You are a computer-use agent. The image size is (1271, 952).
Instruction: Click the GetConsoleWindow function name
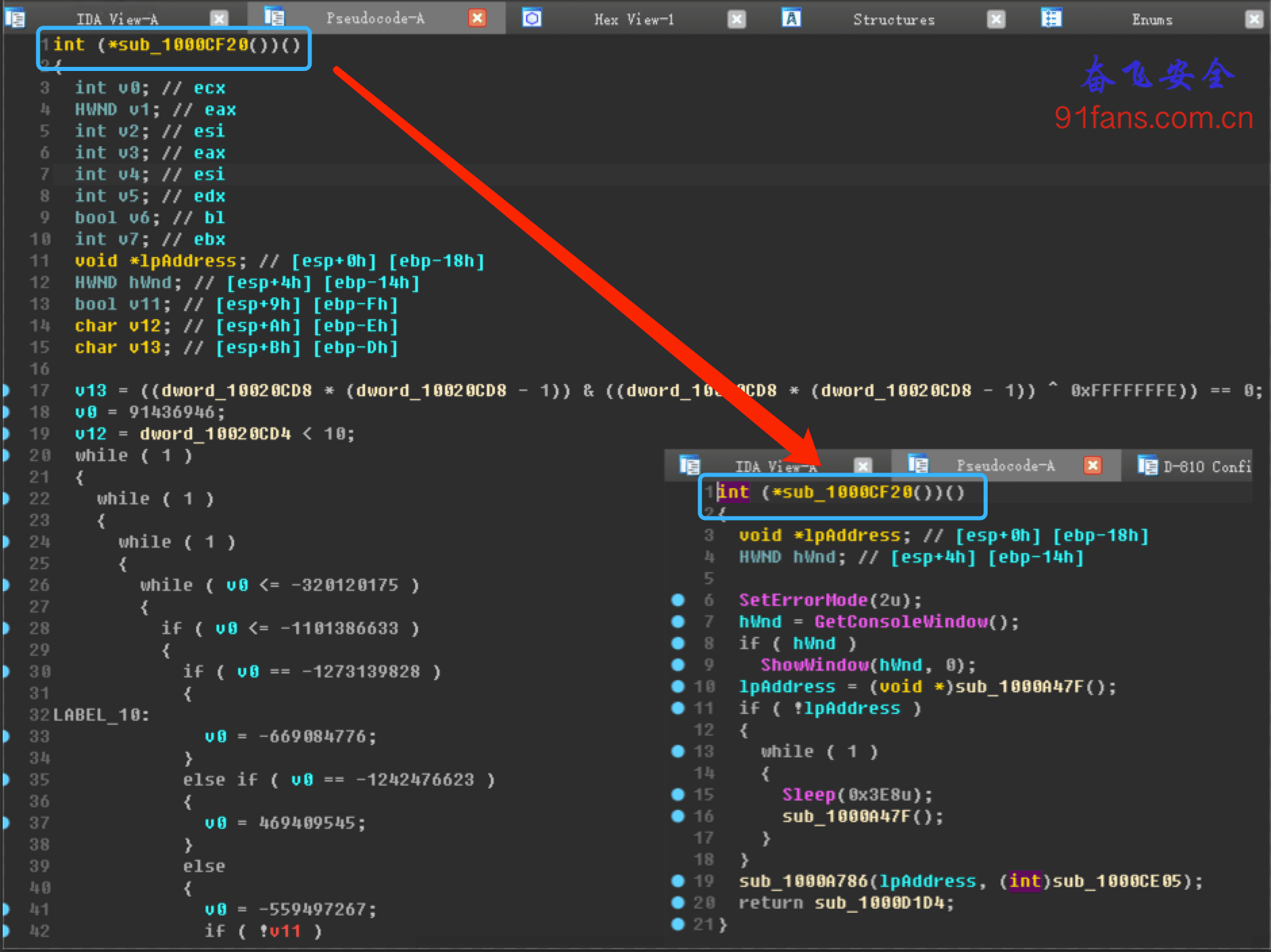[901, 621]
